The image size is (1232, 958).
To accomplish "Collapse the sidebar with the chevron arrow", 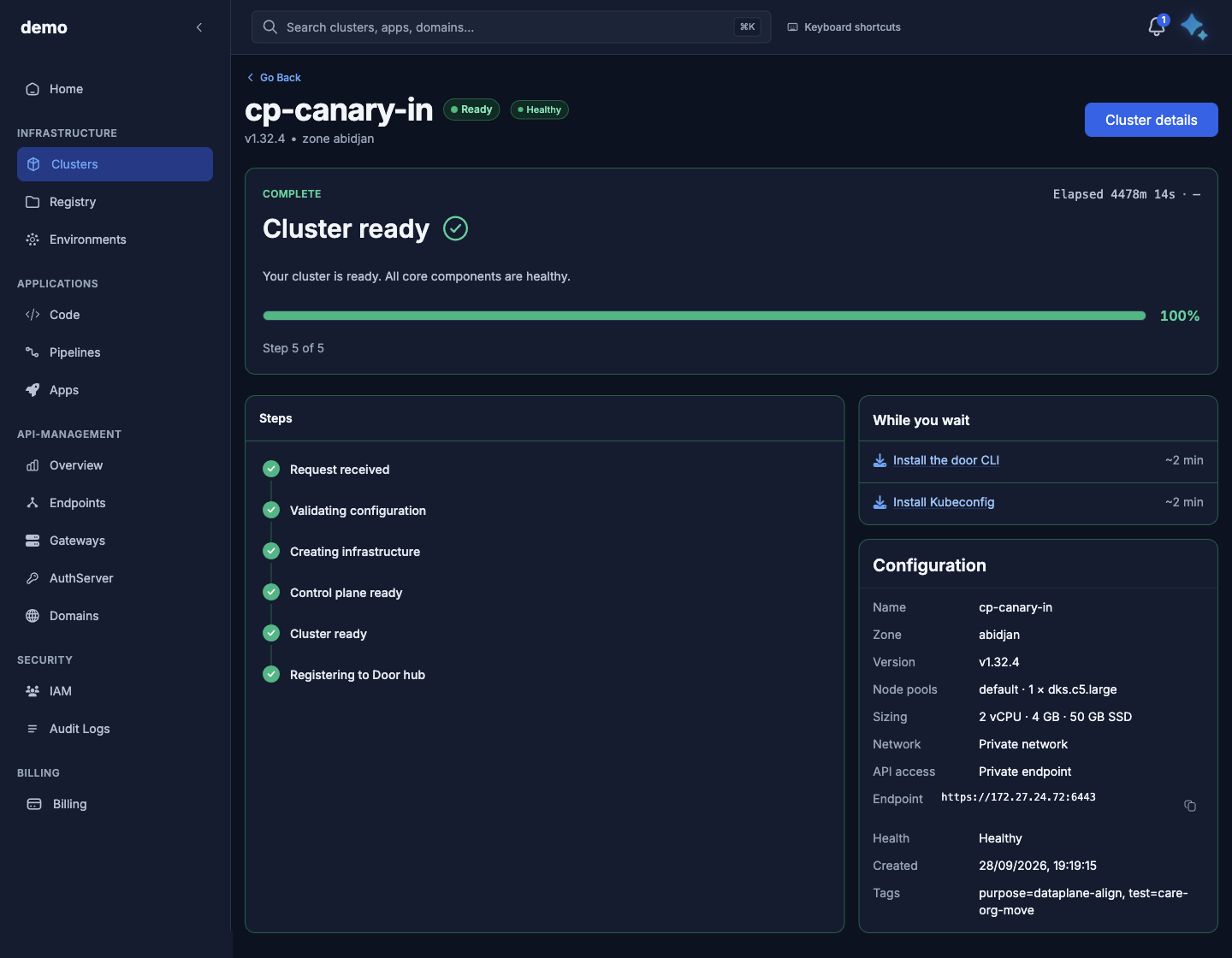I will [x=199, y=27].
